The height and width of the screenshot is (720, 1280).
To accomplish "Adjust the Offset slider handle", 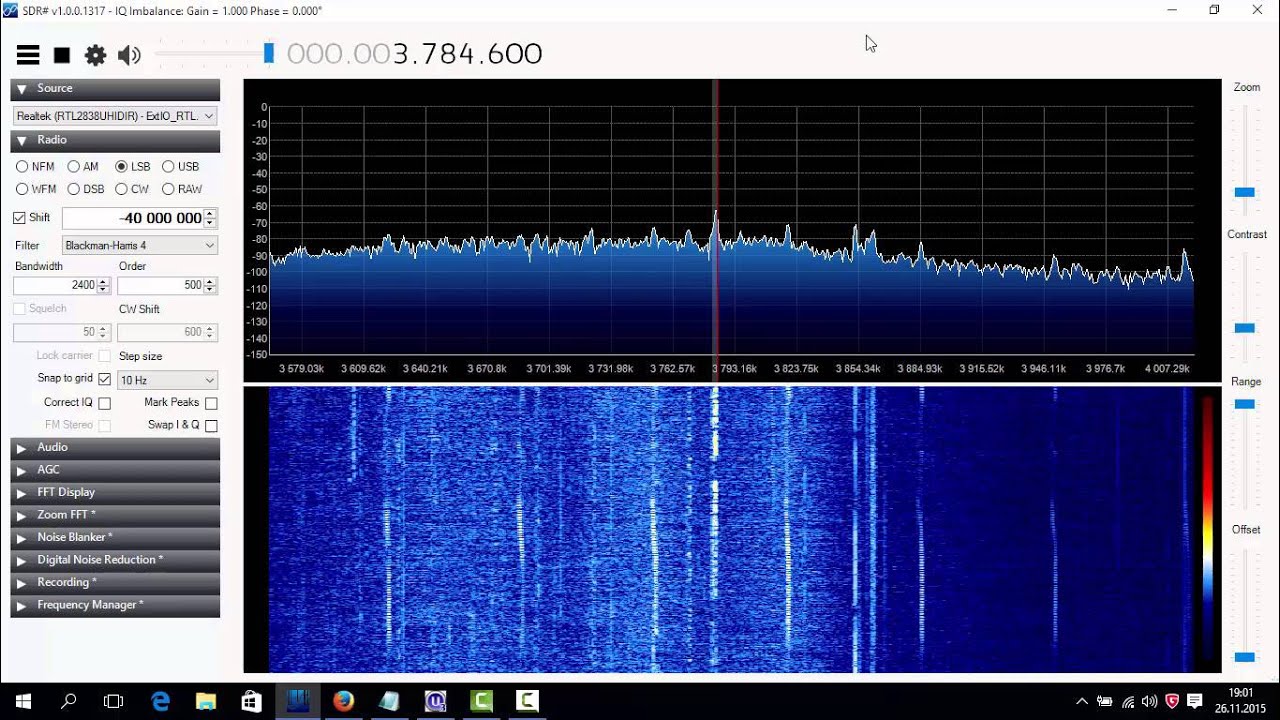I will click(x=1244, y=657).
